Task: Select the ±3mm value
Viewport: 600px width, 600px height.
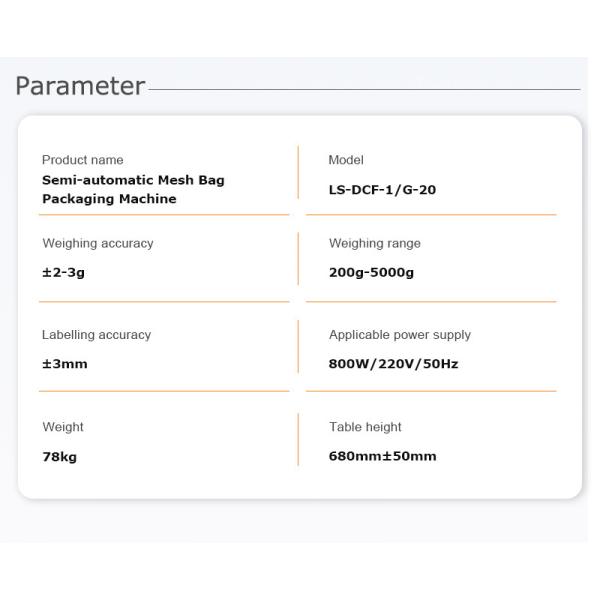Action: click(65, 364)
